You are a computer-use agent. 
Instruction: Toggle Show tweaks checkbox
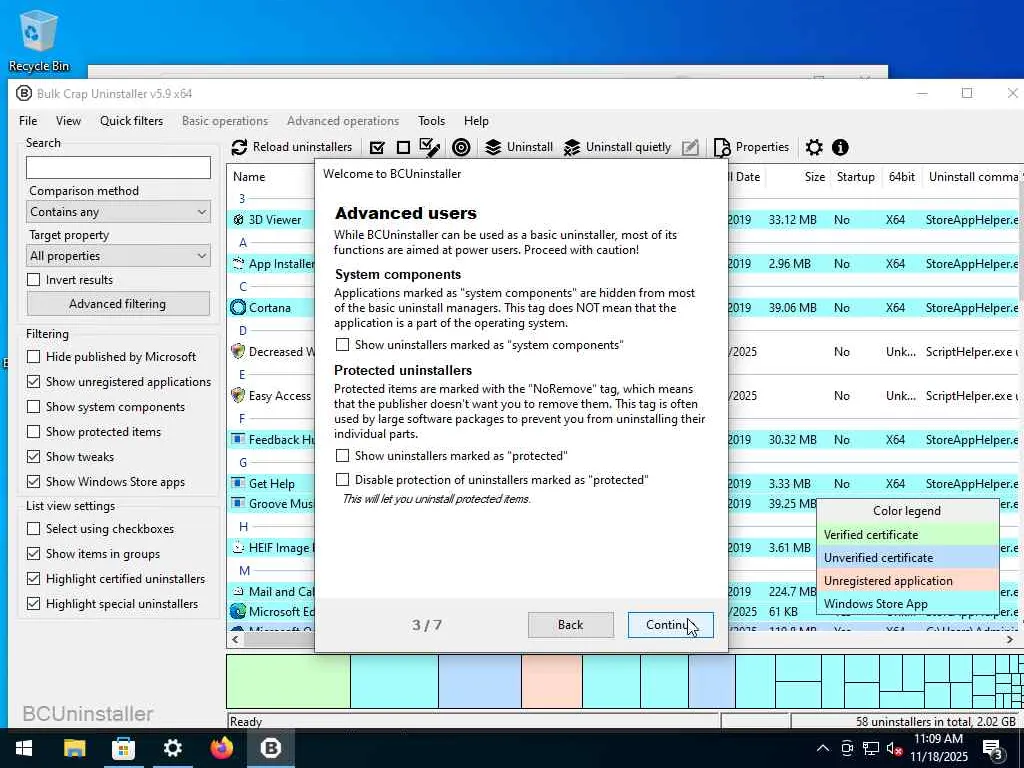tap(33, 456)
